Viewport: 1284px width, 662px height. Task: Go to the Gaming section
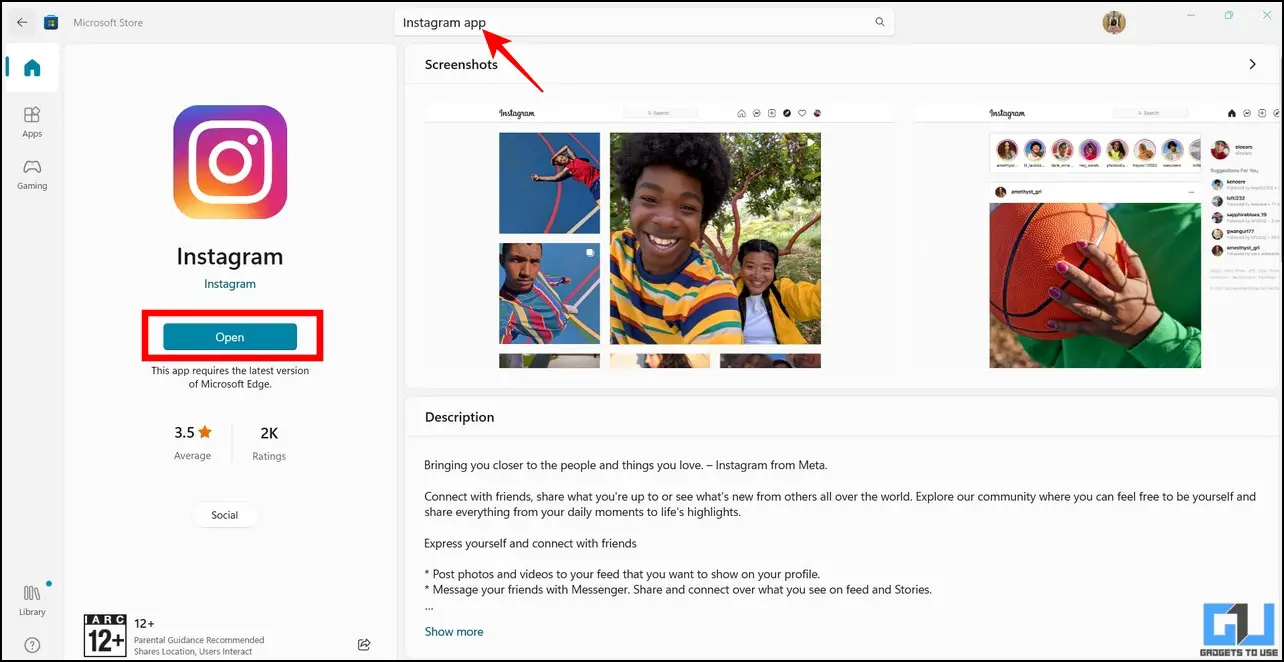[32, 174]
